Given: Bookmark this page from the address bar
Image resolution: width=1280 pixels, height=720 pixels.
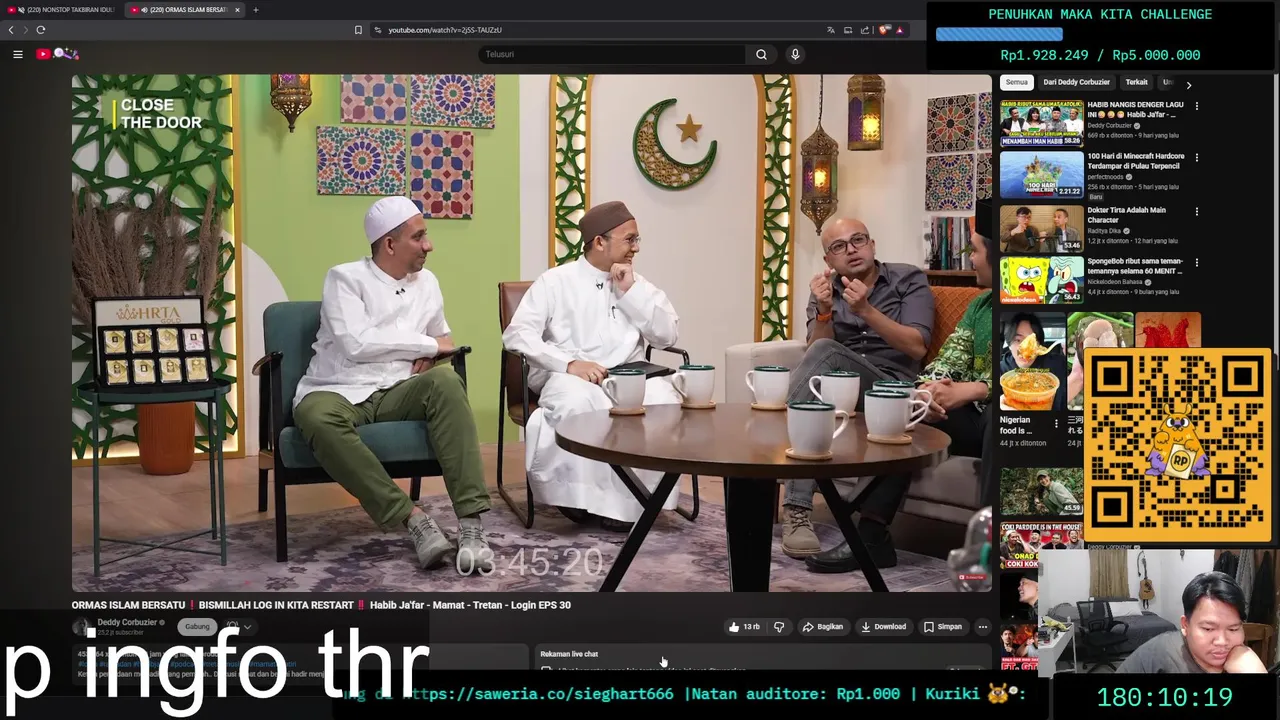Looking at the screenshot, I should coord(358,30).
